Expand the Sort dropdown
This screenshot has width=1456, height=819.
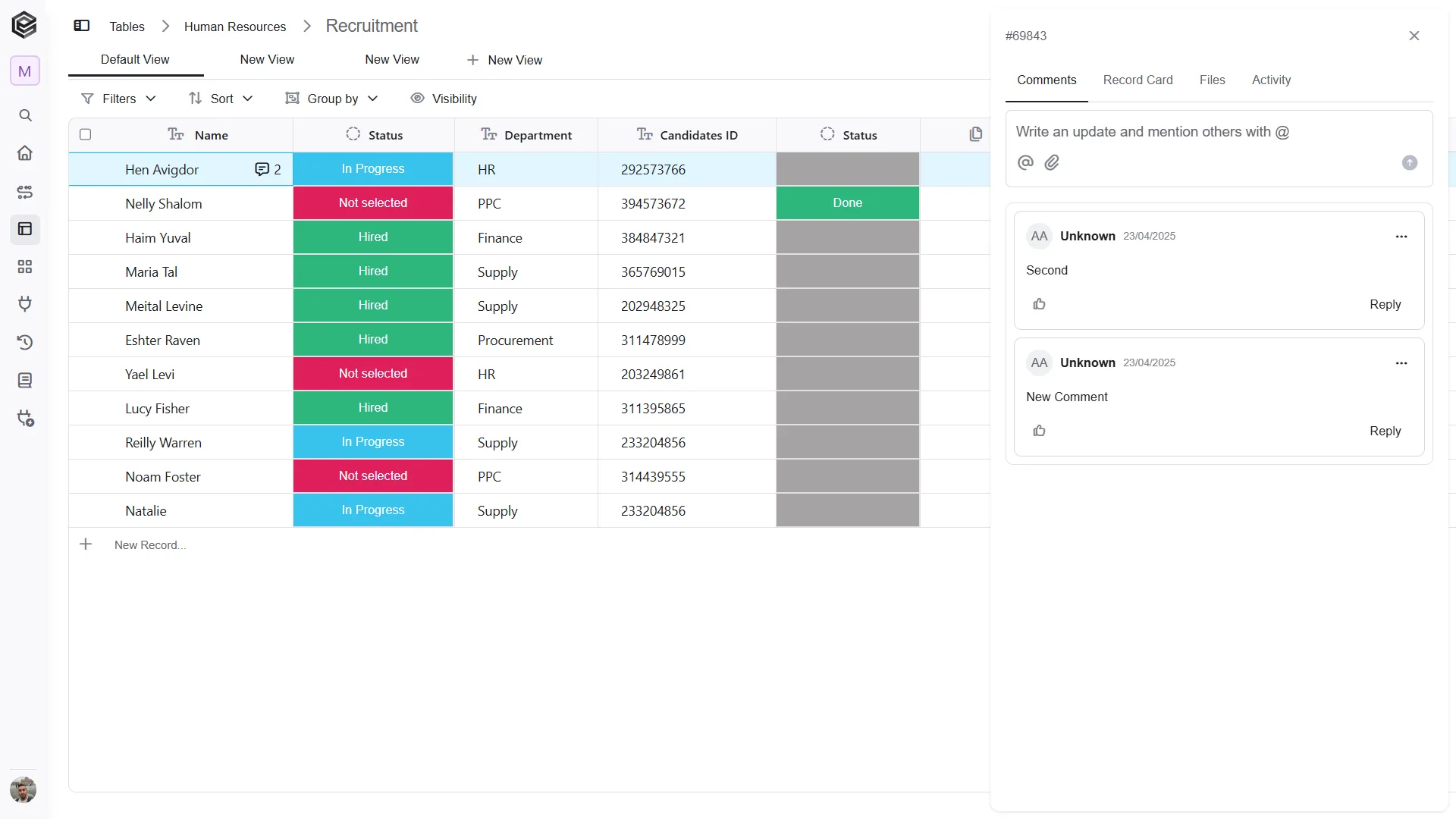point(221,99)
